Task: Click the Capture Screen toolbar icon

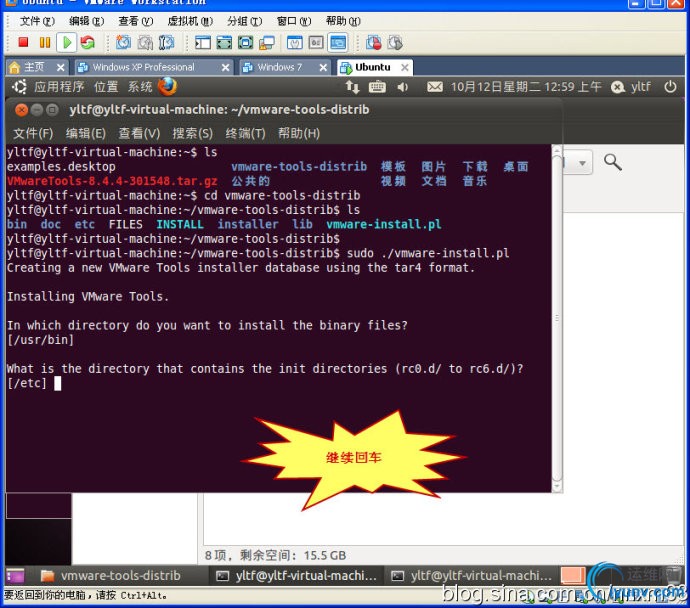Action: (374, 43)
